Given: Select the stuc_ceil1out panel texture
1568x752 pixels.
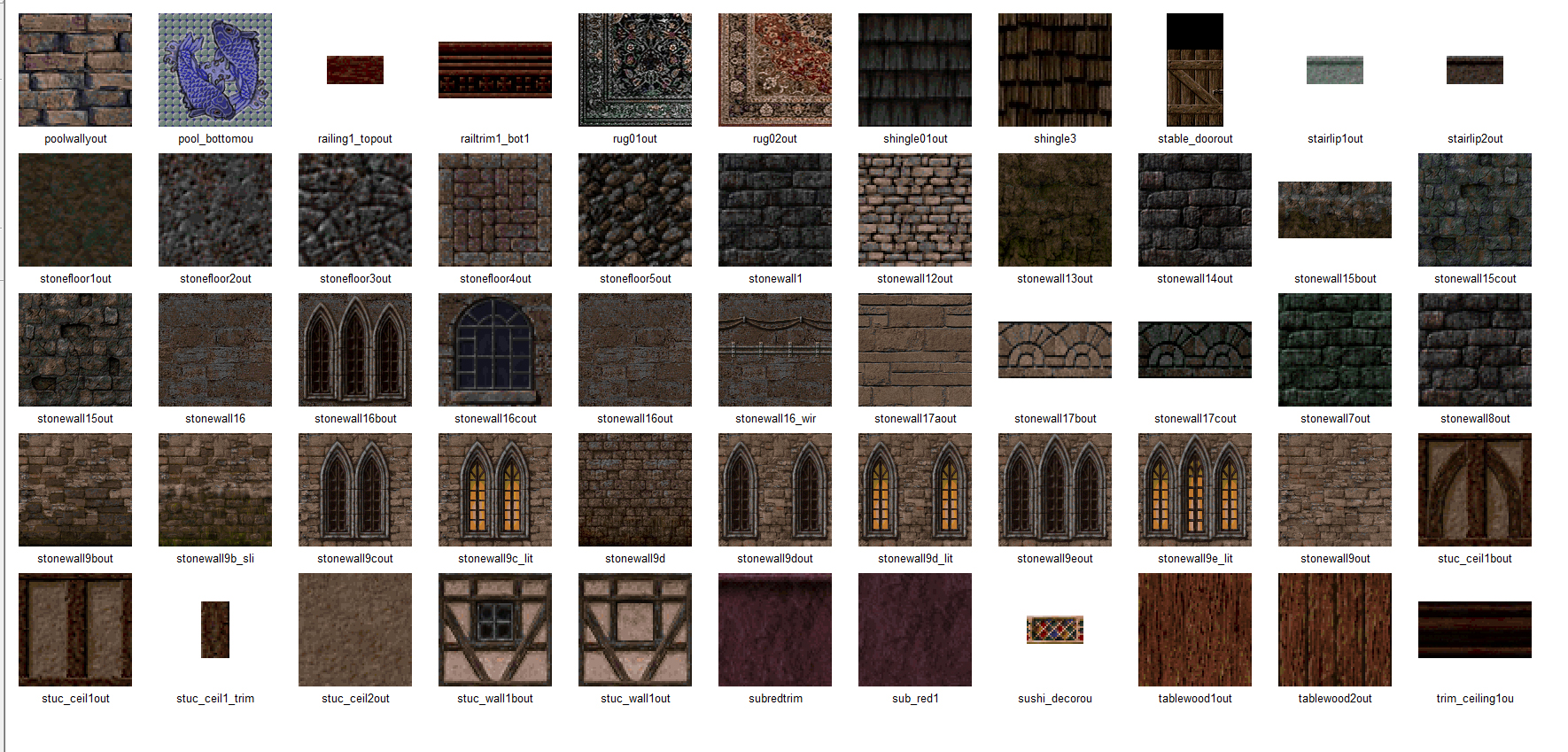Looking at the screenshot, I should point(75,630).
